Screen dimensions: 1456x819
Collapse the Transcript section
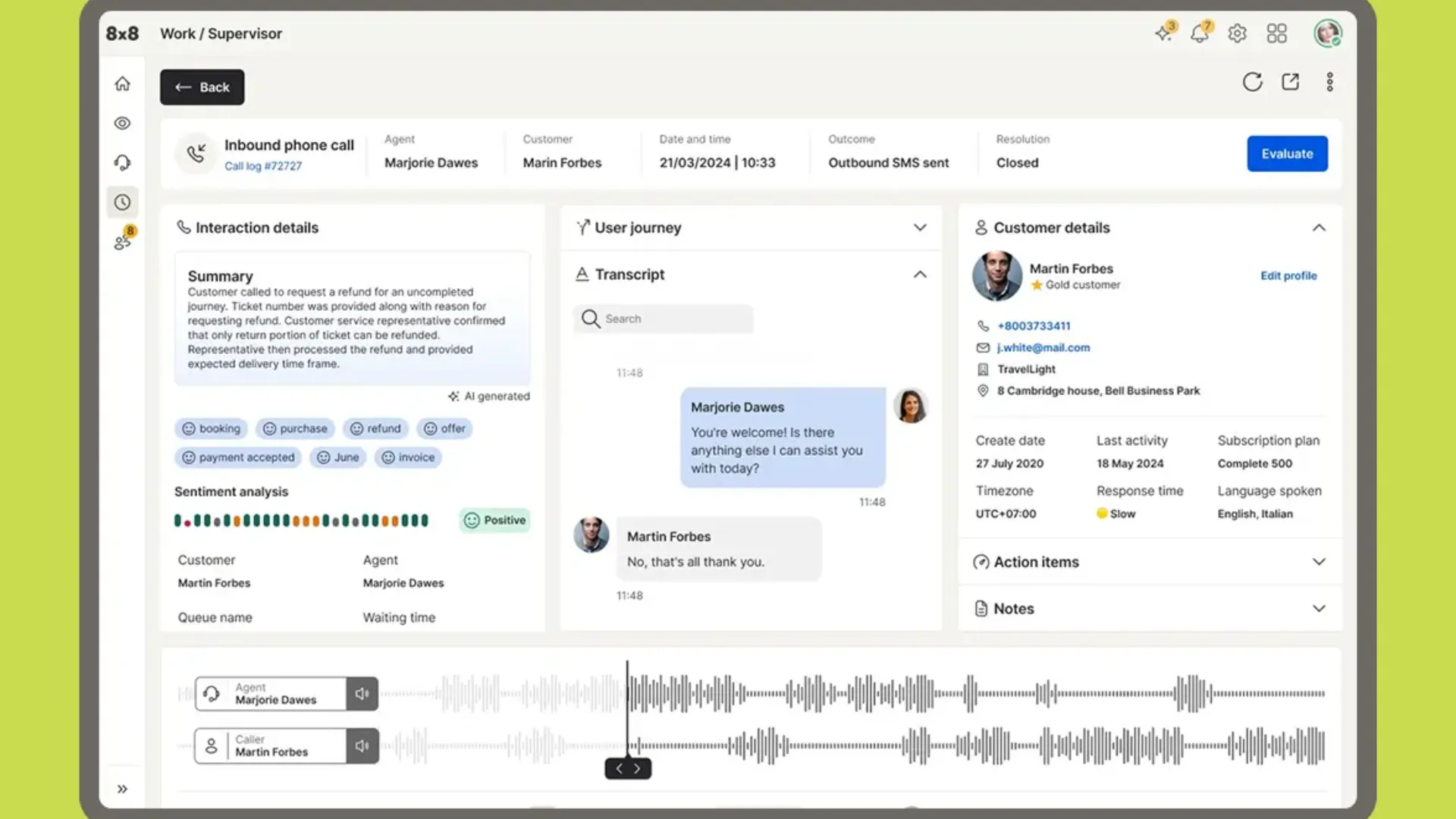(x=919, y=275)
